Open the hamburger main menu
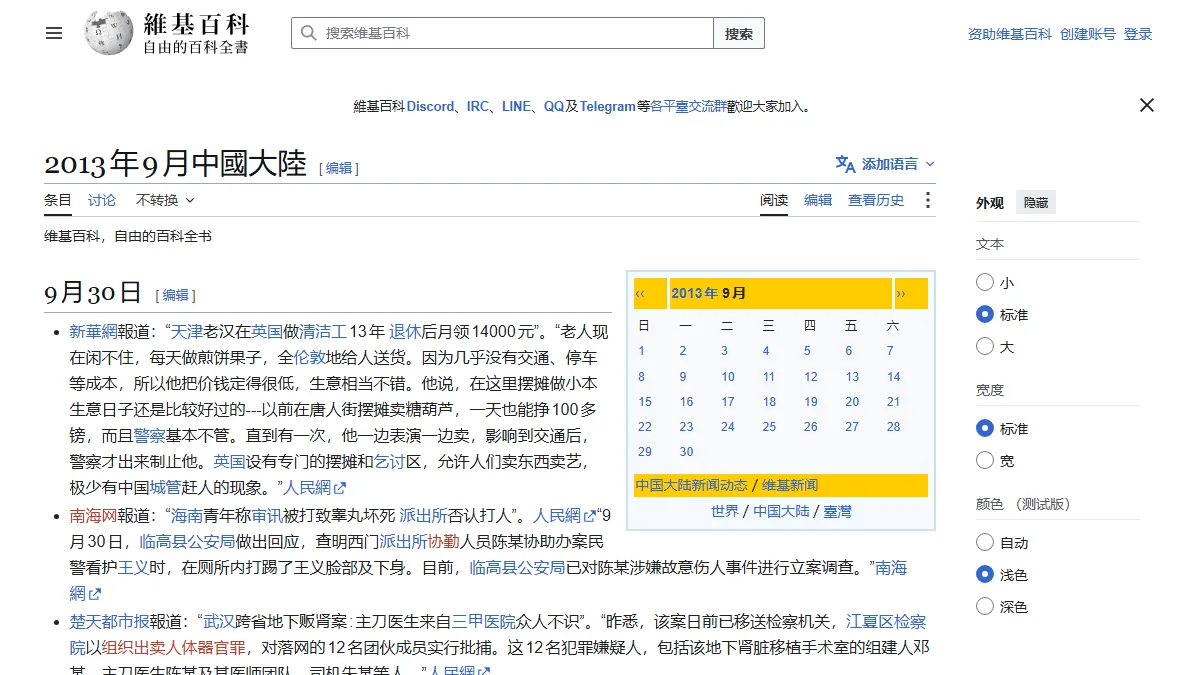 pos(54,33)
